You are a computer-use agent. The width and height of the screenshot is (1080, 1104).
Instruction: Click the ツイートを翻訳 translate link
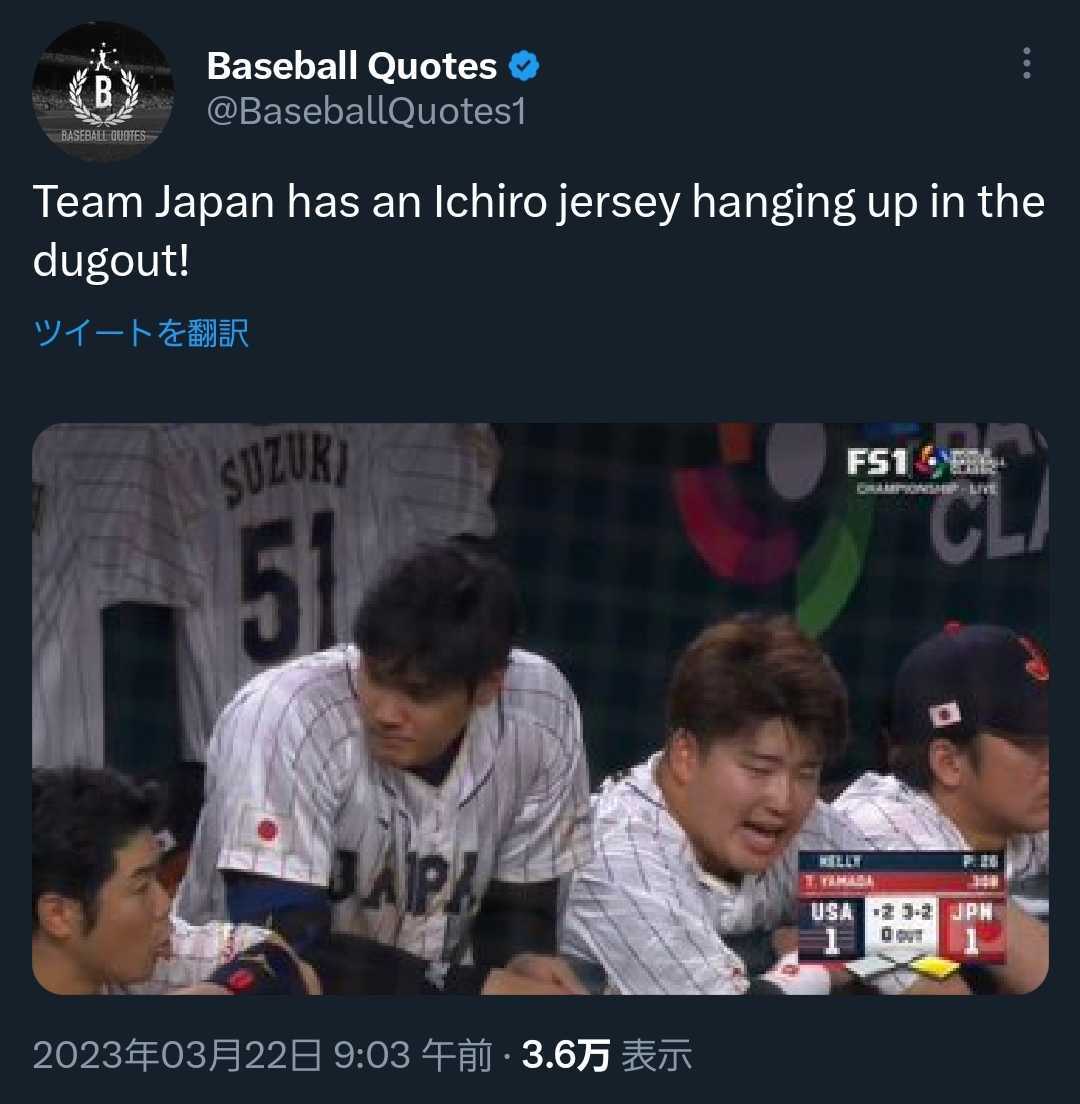coord(141,332)
